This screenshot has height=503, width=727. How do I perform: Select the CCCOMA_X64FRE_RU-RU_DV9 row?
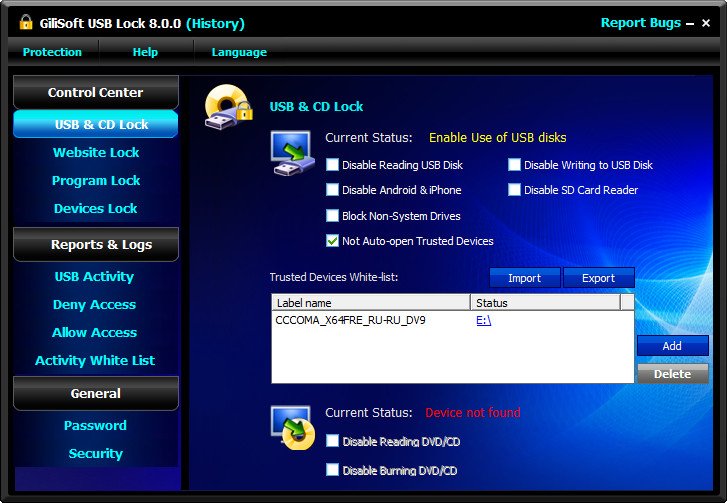click(453, 320)
